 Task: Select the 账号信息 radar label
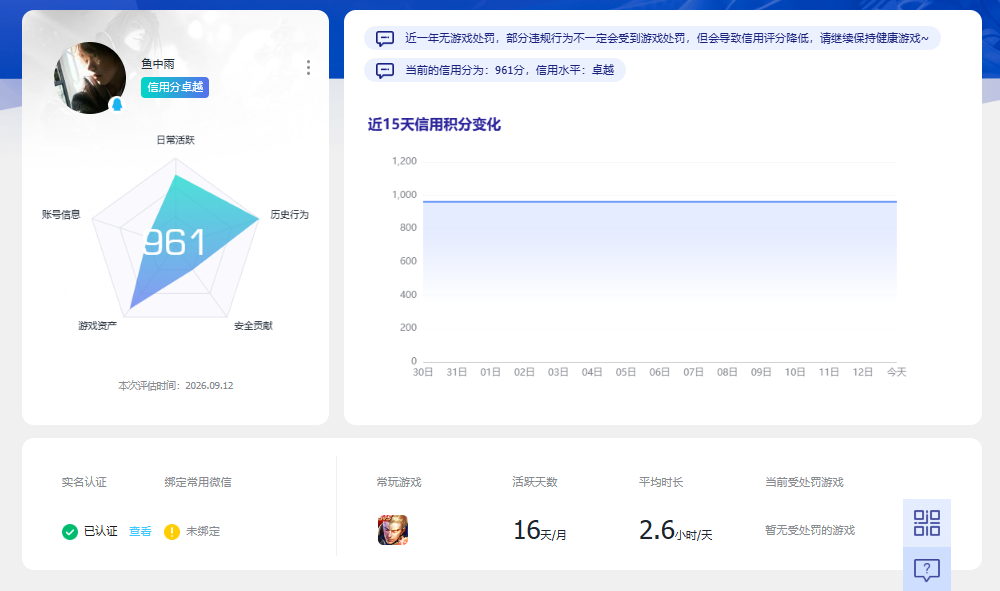pyautogui.click(x=61, y=214)
